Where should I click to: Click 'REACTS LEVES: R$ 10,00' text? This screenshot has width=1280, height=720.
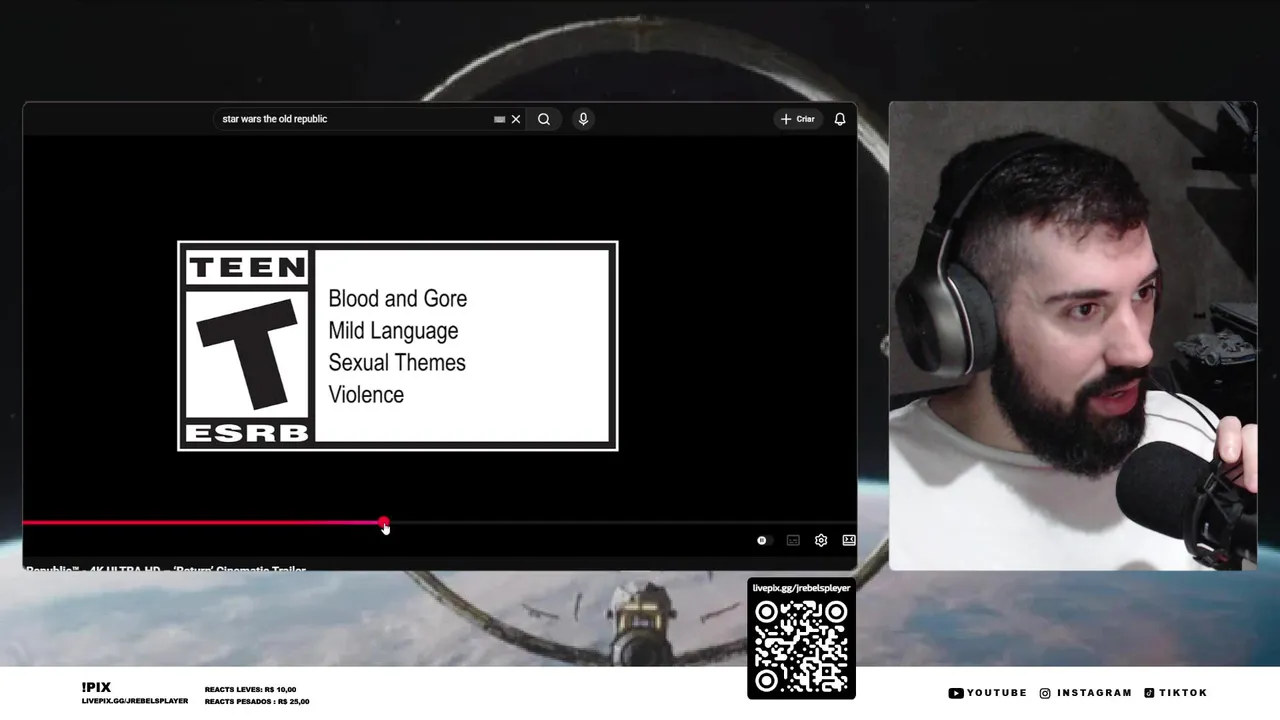250,689
